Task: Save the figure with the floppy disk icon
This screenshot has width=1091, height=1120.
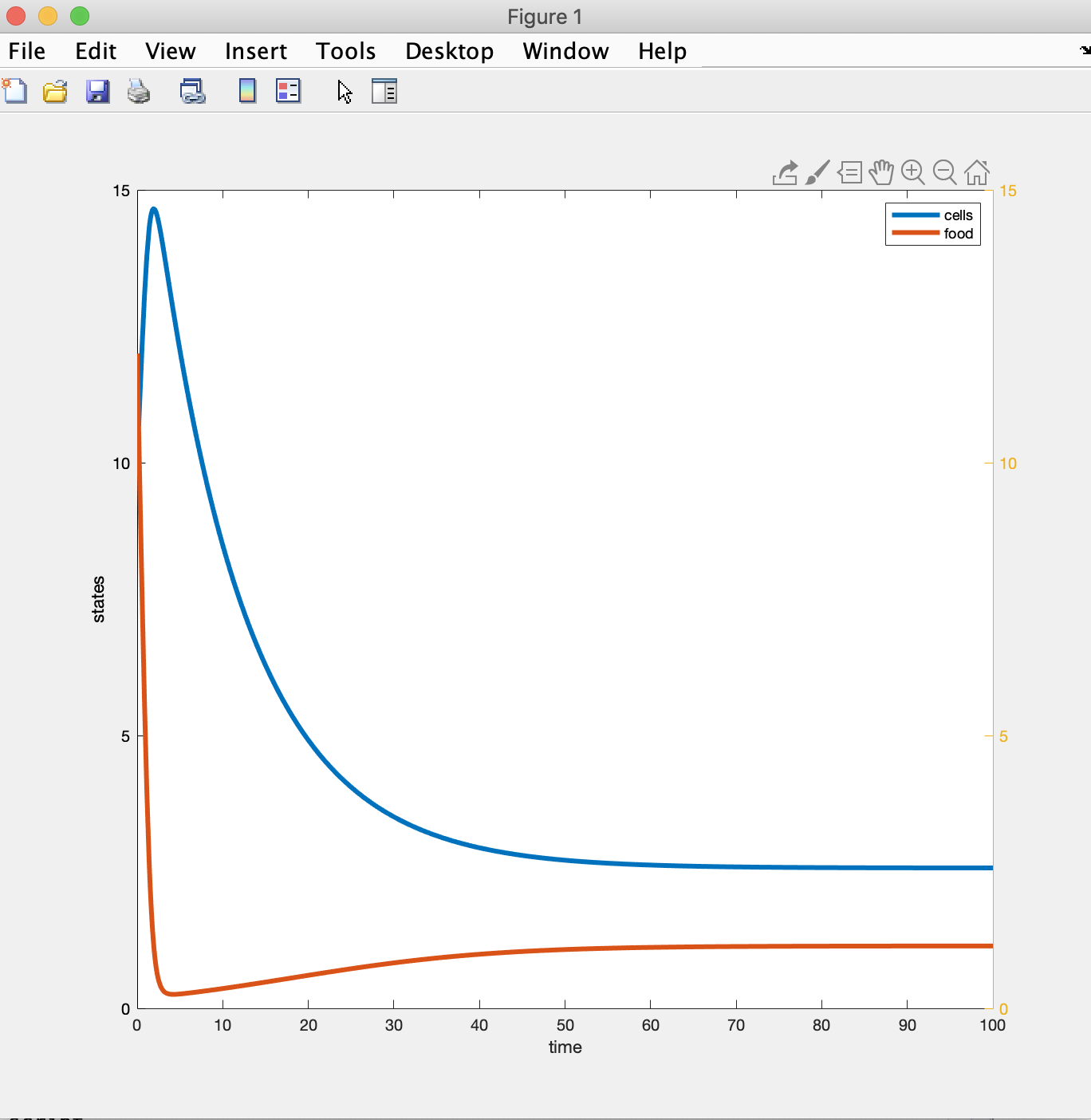Action: [x=97, y=92]
